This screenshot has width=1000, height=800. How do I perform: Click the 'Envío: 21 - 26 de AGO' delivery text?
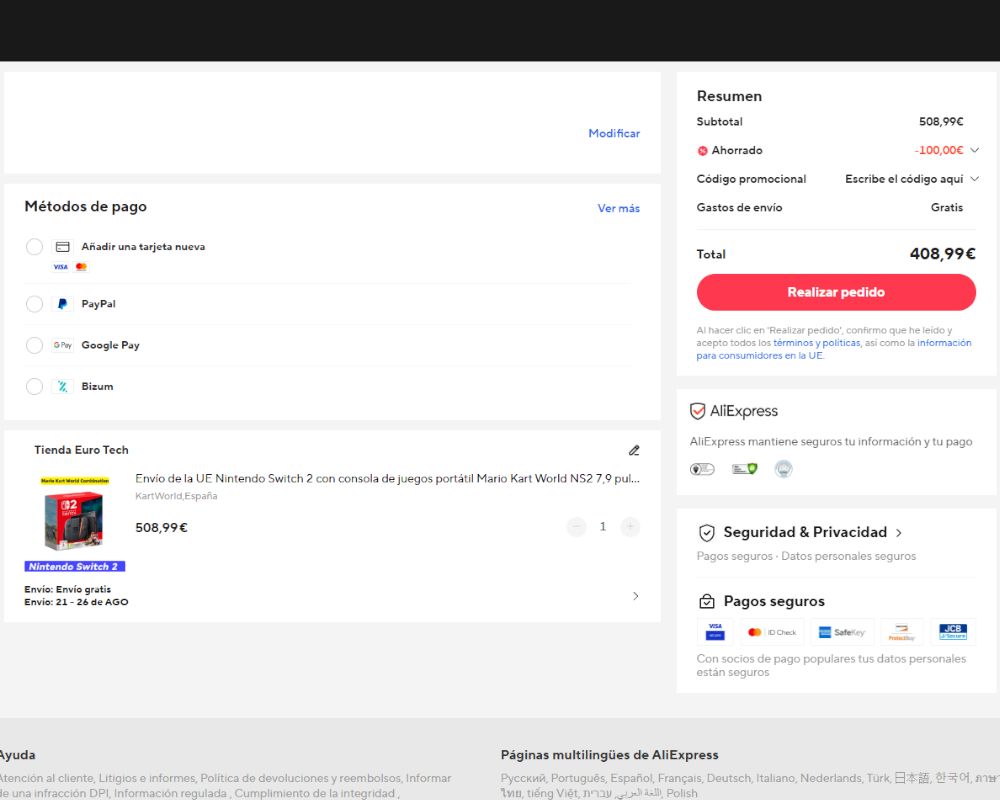77,602
